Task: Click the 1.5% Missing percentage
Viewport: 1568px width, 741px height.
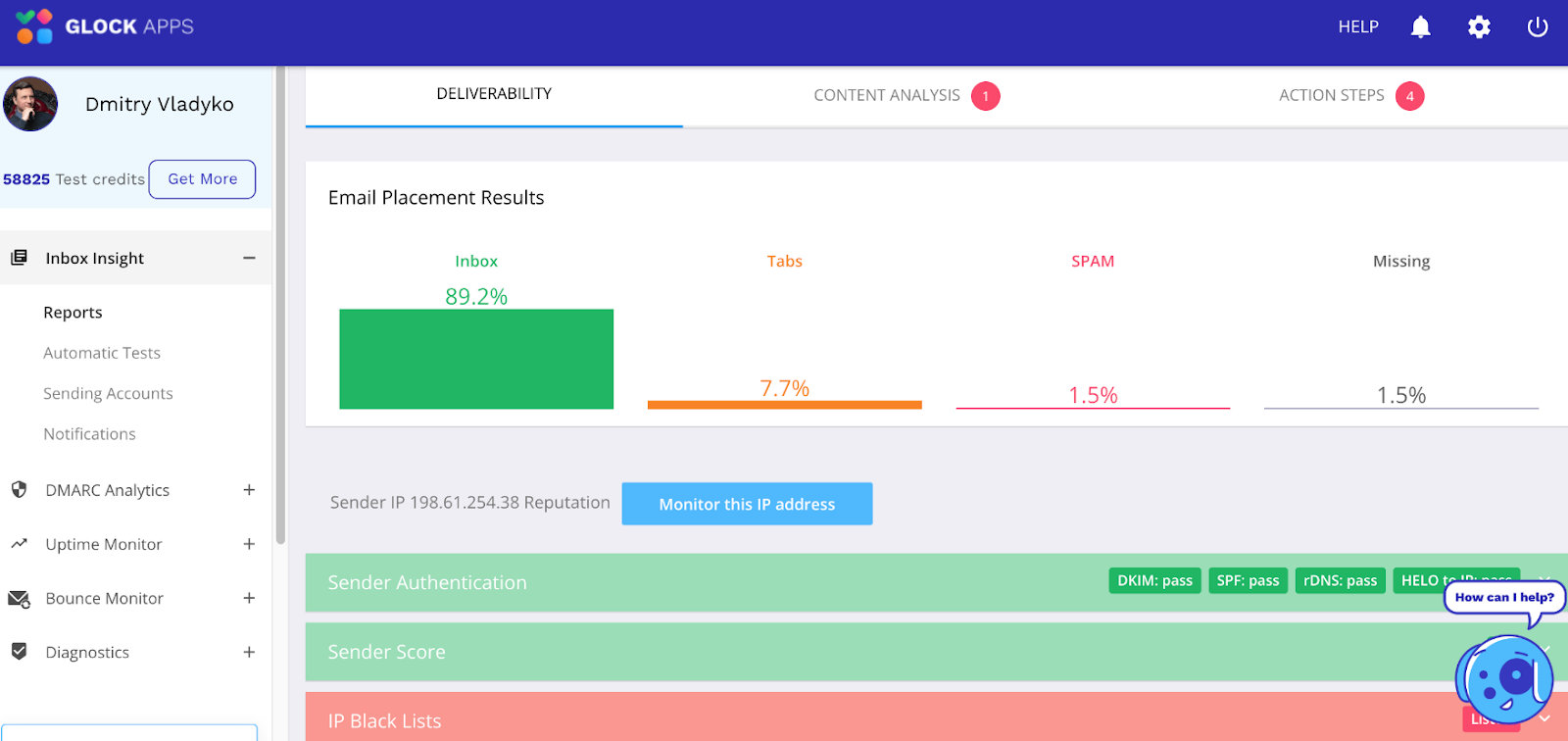Action: (x=1401, y=395)
